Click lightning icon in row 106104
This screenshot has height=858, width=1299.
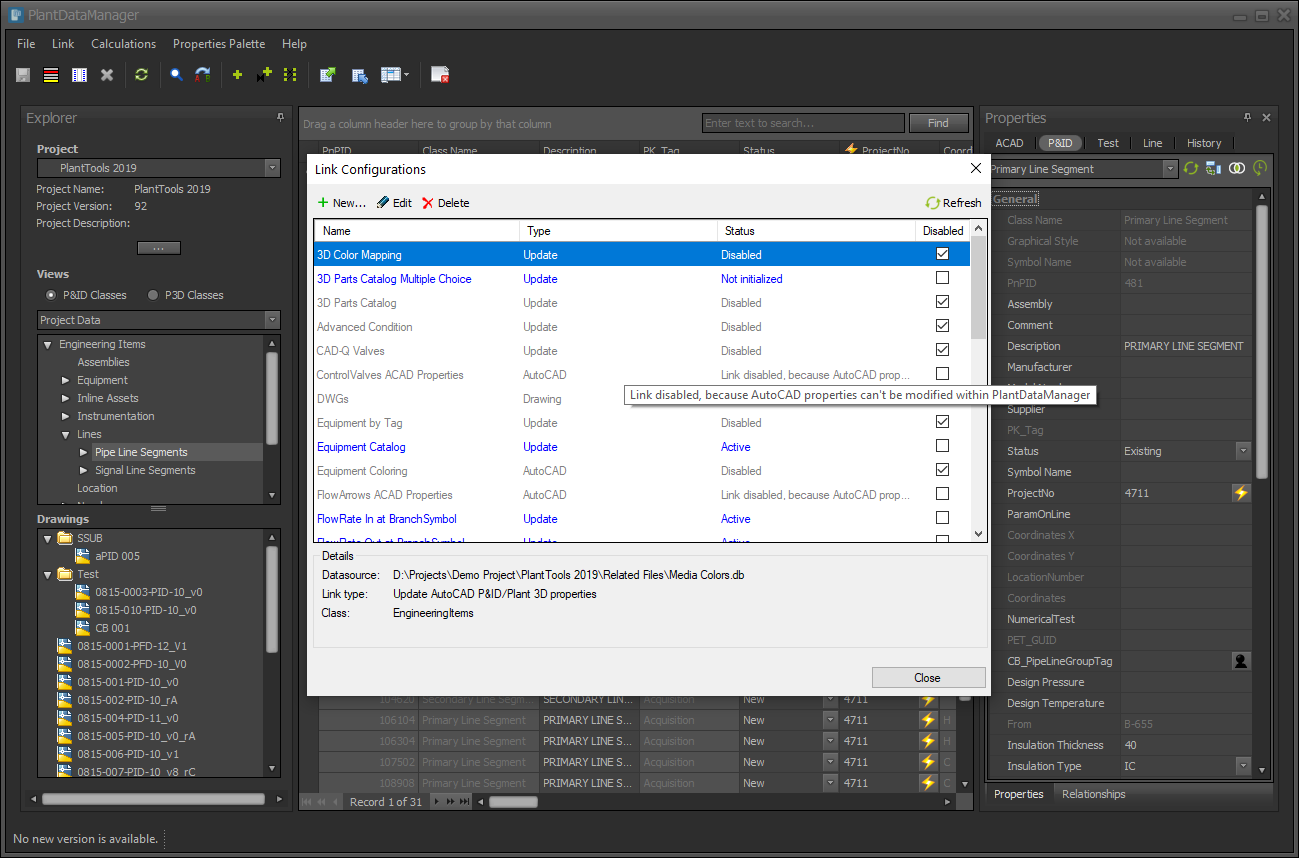[x=928, y=720]
